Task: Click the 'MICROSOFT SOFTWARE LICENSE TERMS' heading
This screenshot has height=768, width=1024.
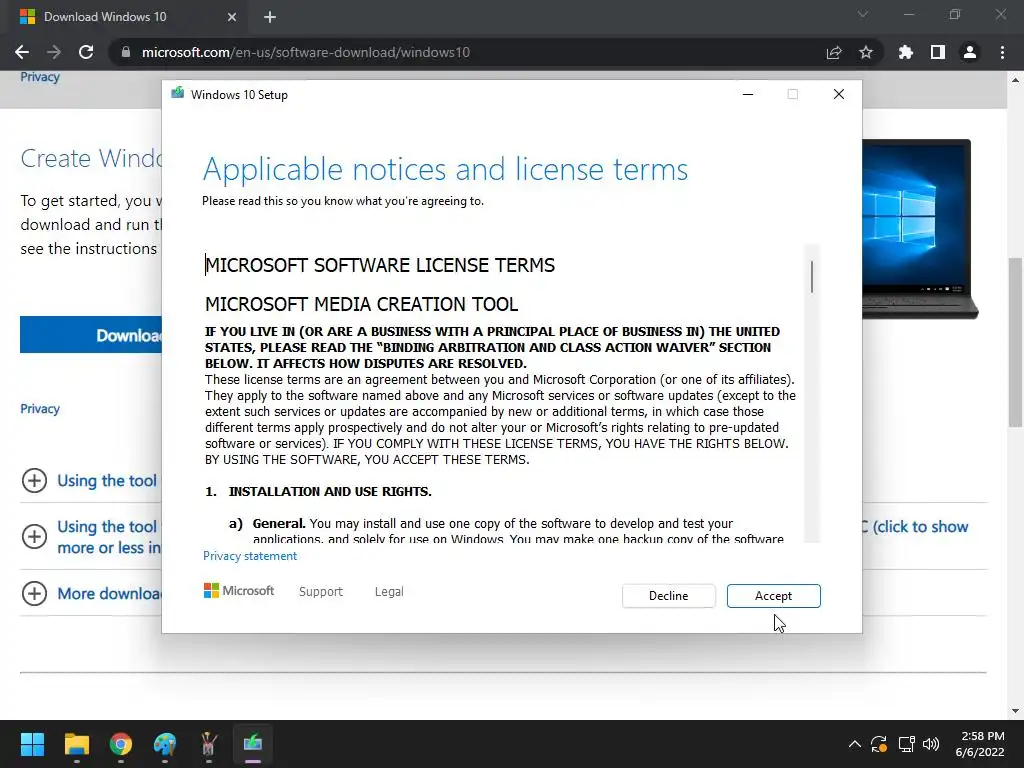Action: coord(380,265)
